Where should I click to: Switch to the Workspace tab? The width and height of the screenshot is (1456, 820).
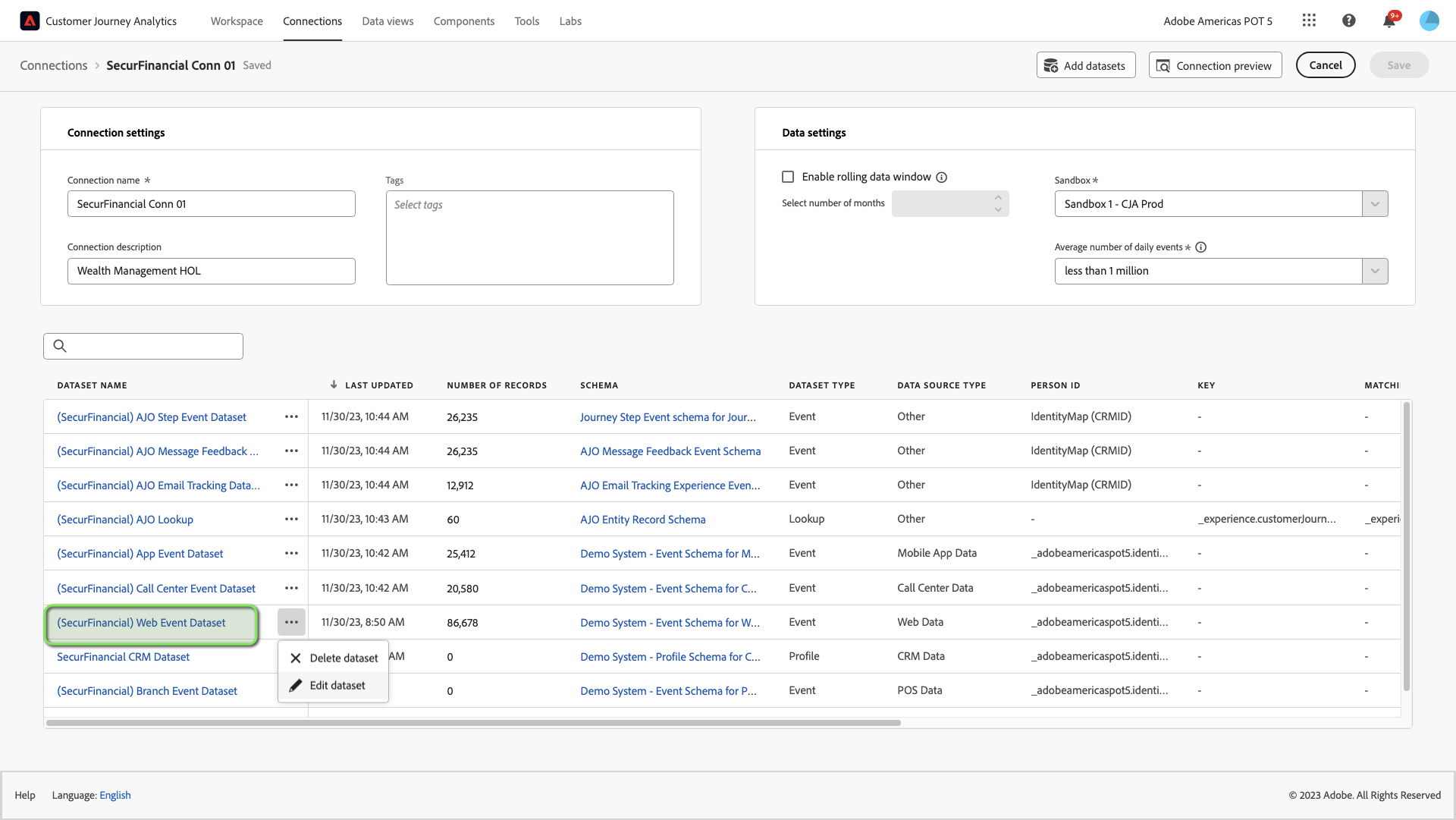coord(237,21)
